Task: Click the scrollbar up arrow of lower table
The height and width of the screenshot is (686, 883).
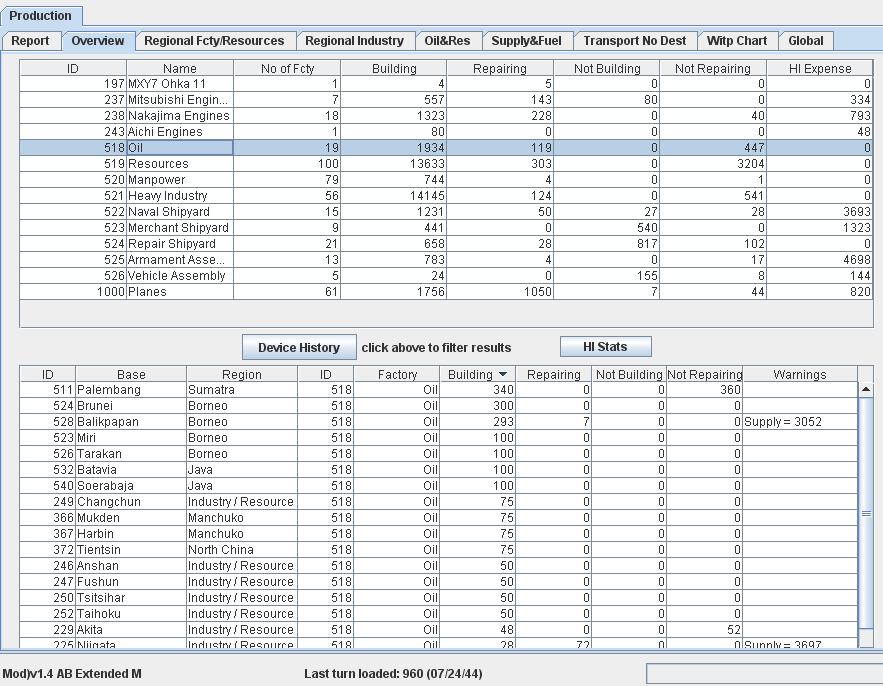Action: [x=866, y=390]
